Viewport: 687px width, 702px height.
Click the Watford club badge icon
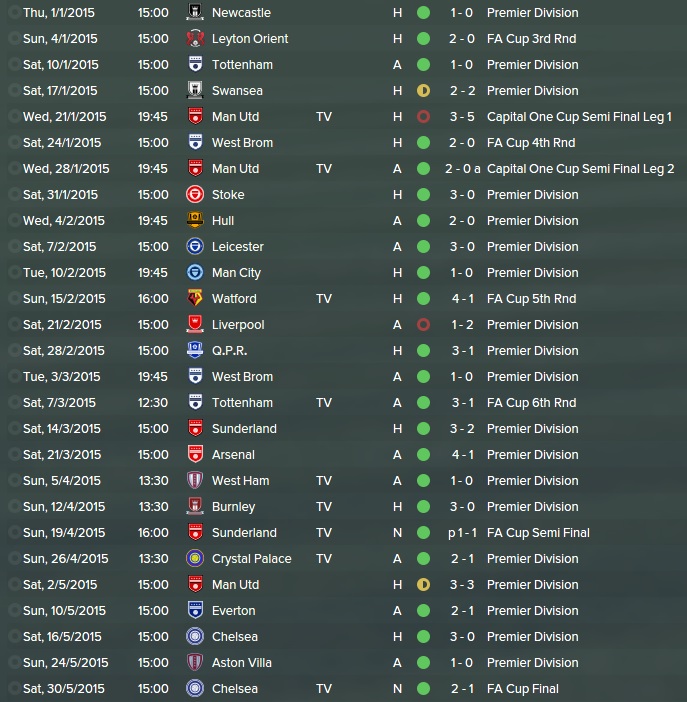tap(195, 298)
